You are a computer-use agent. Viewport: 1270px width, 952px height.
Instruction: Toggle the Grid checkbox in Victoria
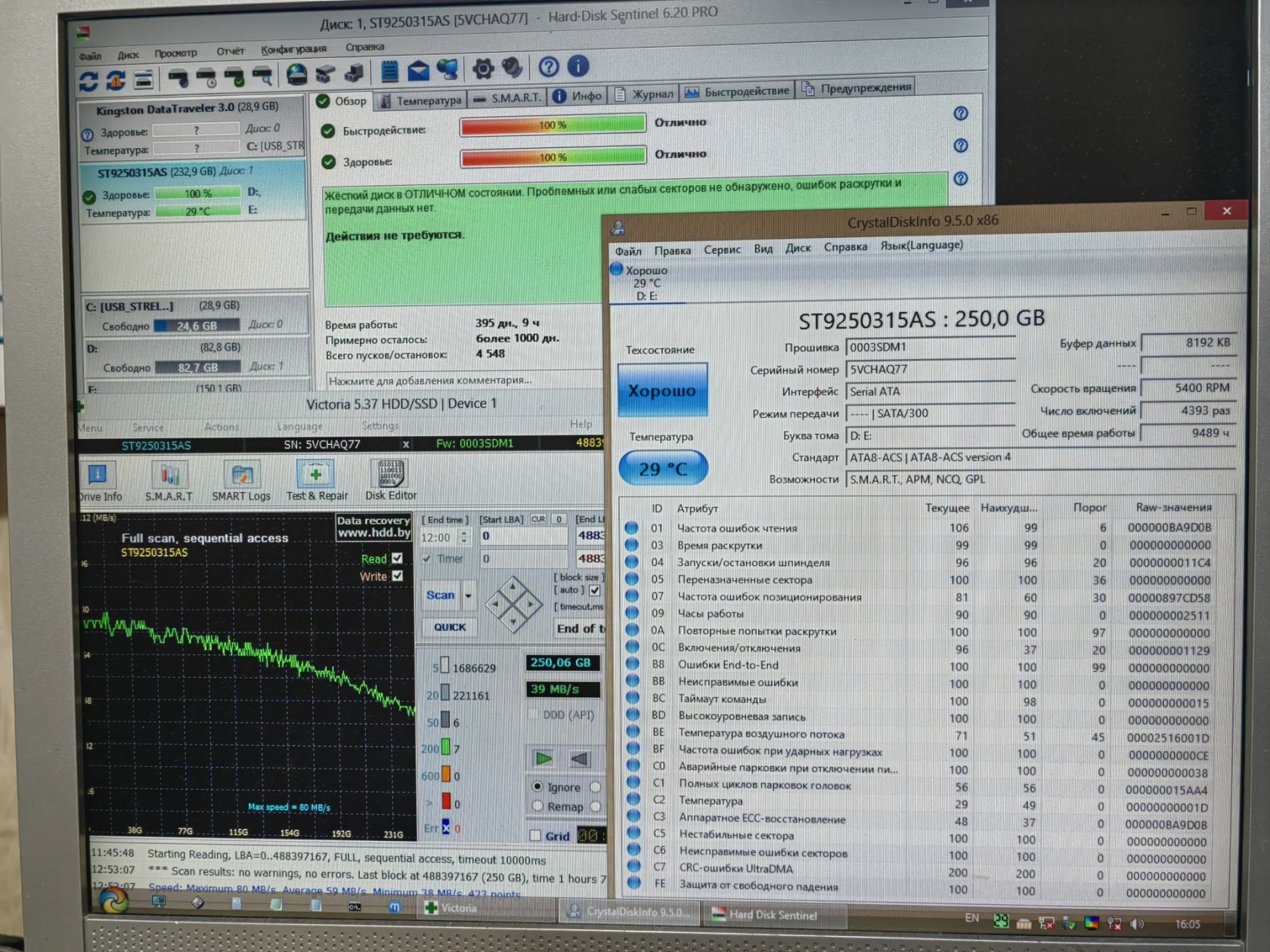[535, 835]
